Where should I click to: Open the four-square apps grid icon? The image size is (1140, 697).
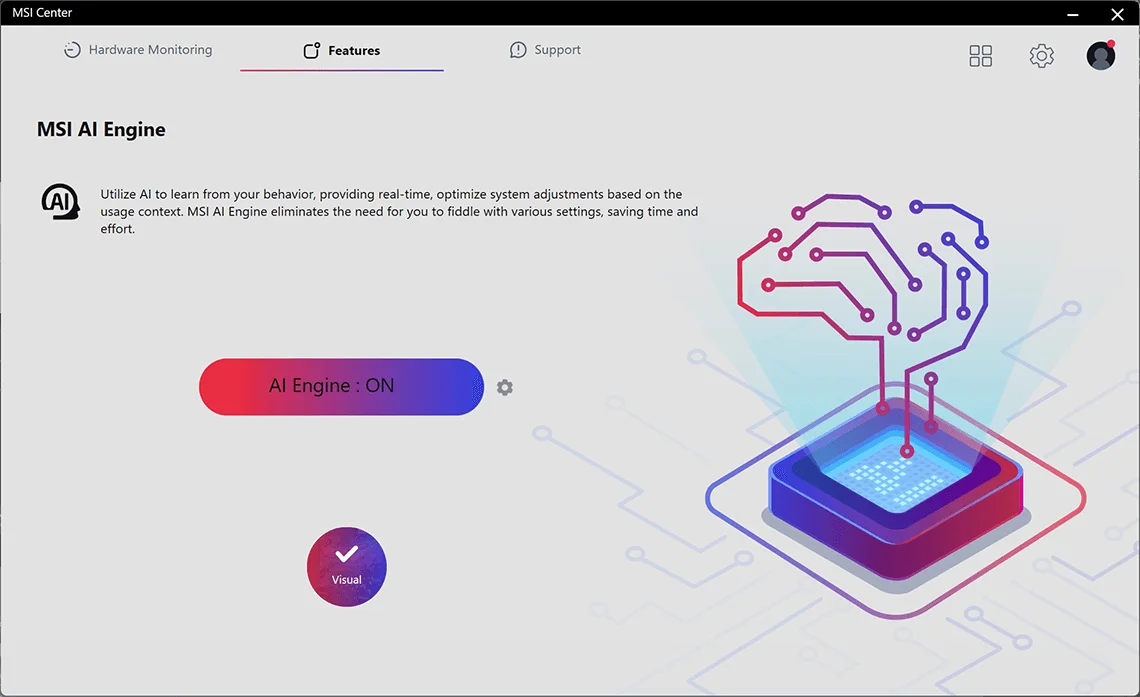point(980,56)
